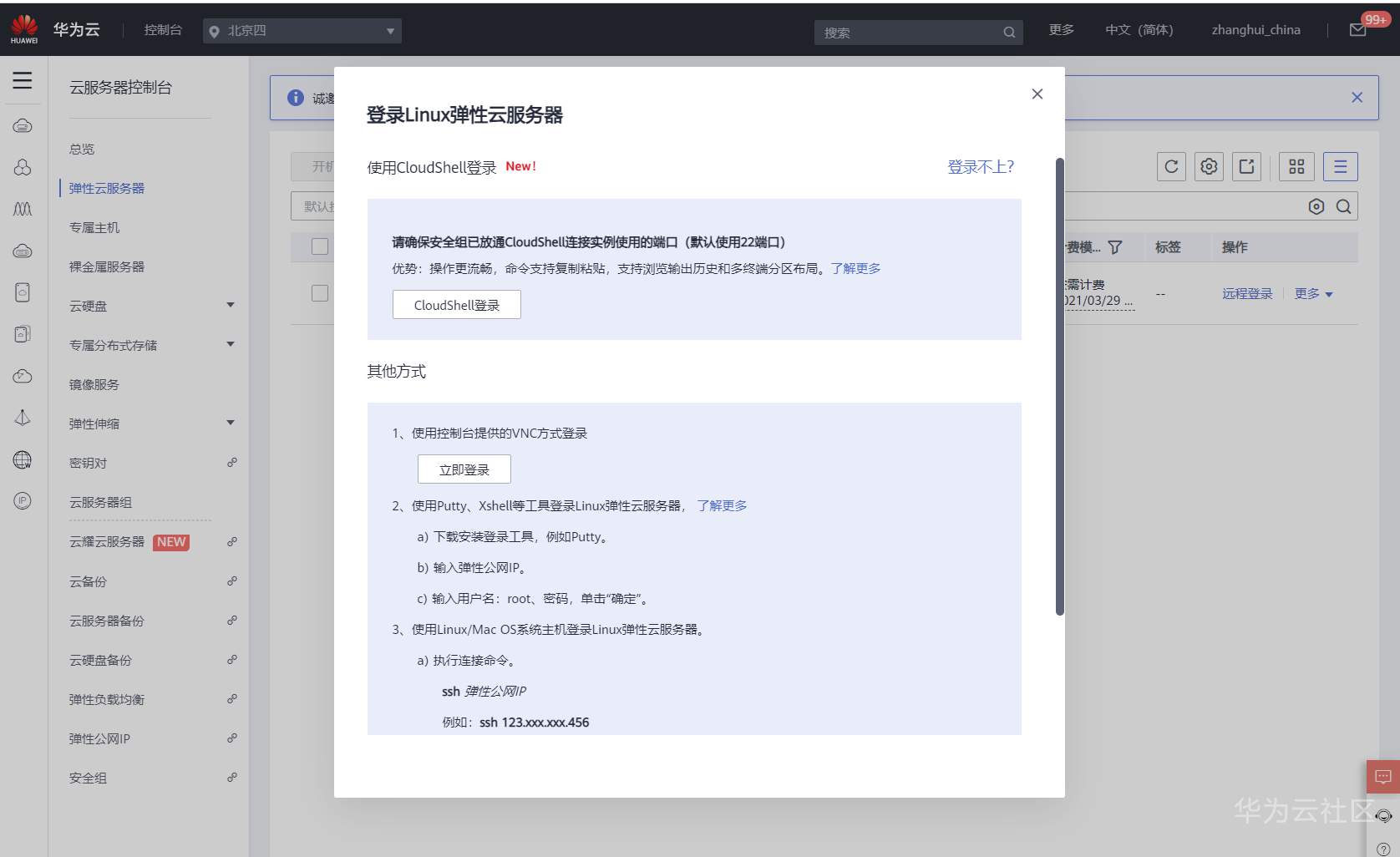Open 控制台 in the top bar
The height and width of the screenshot is (857, 1400).
[x=163, y=30]
